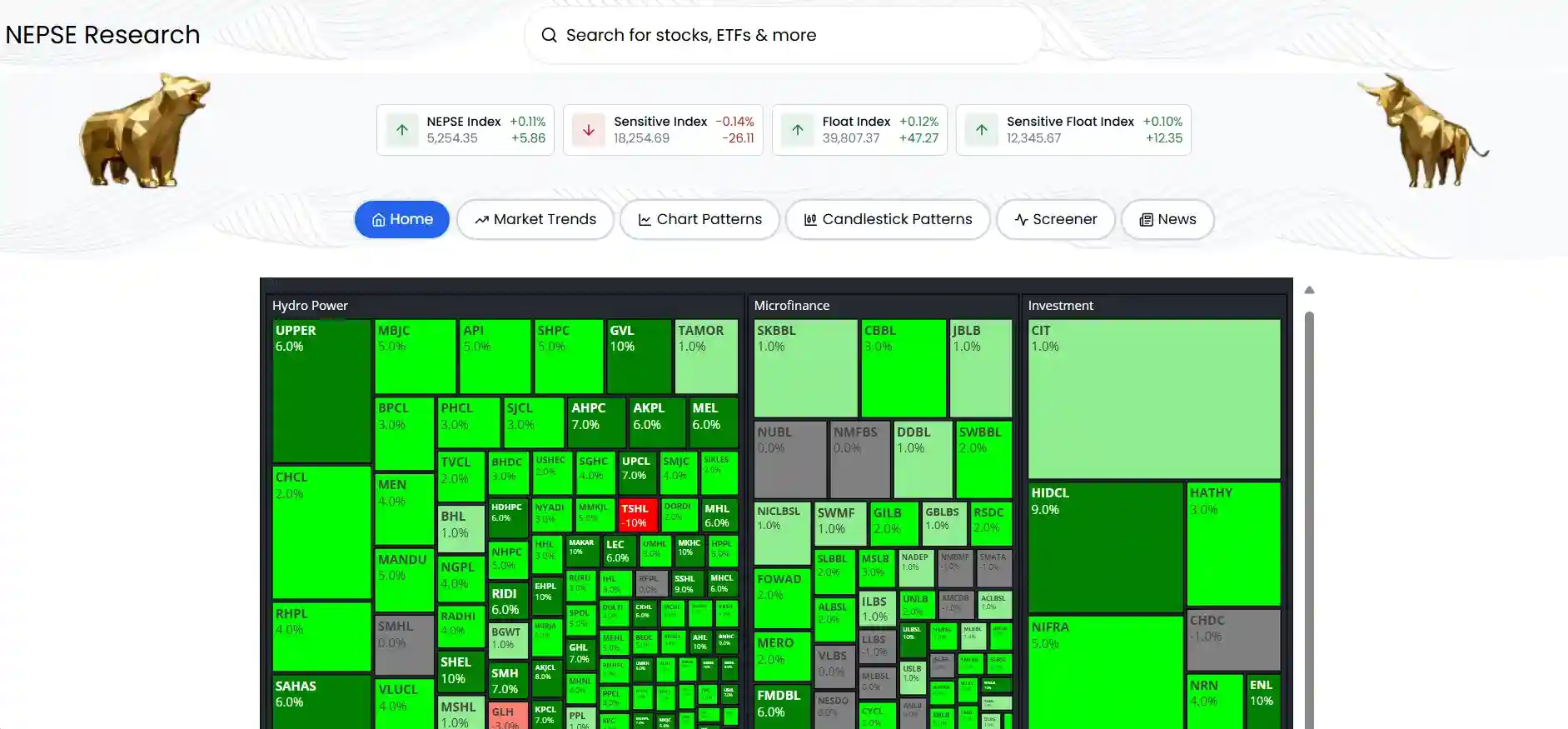Open the News section
The image size is (1568, 729).
click(x=1167, y=219)
